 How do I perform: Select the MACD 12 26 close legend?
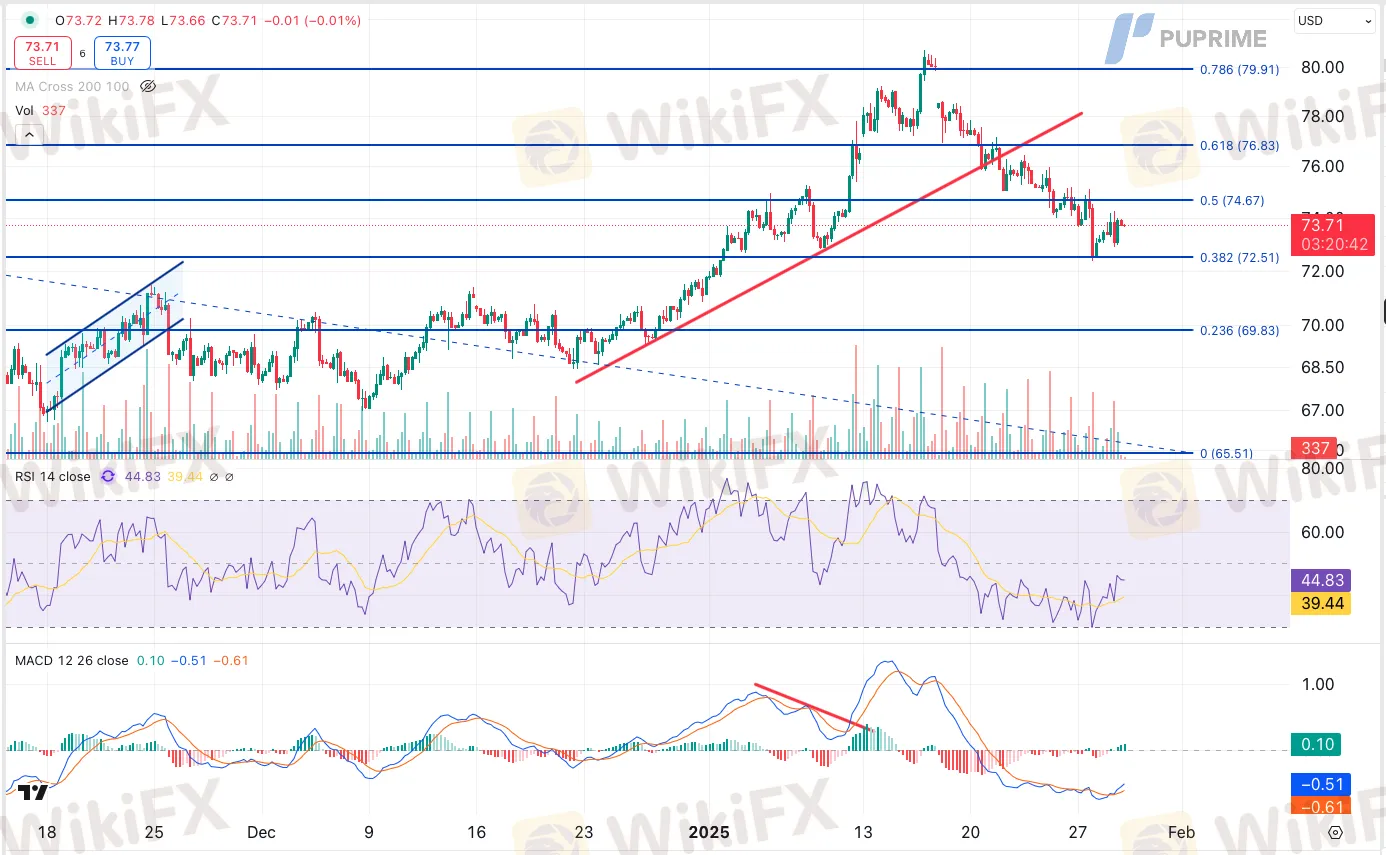tap(71, 661)
